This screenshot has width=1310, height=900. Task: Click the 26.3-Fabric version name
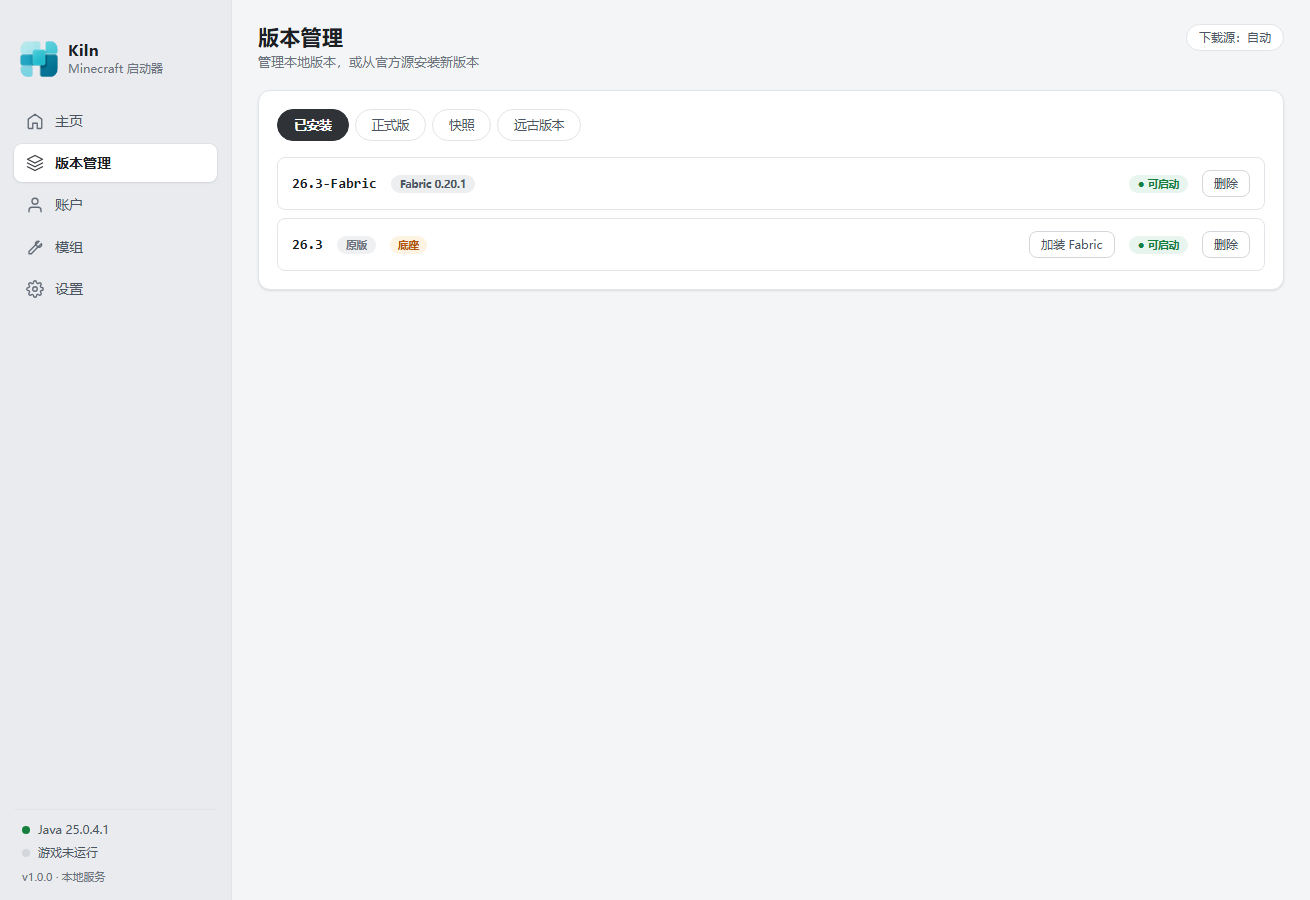pyautogui.click(x=334, y=184)
